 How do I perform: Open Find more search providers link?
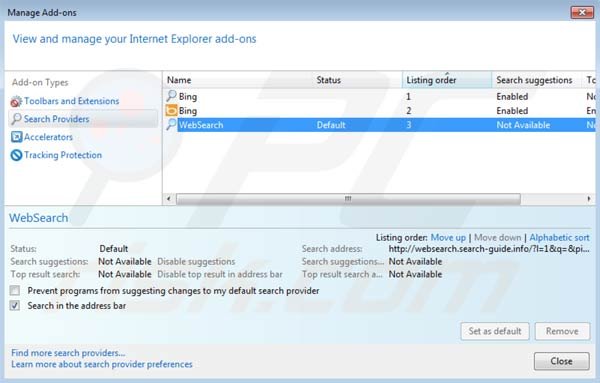click(68, 353)
